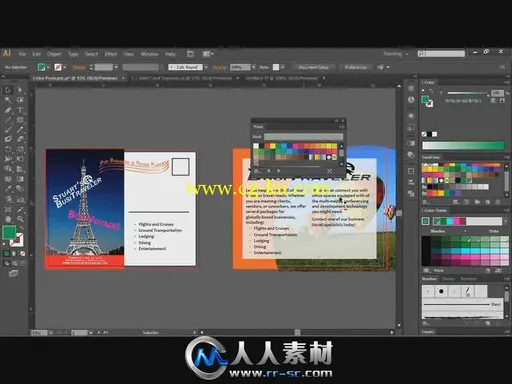Set Gradient mode button in toolbox
Viewport: 512px width, 384px height.
(14, 254)
